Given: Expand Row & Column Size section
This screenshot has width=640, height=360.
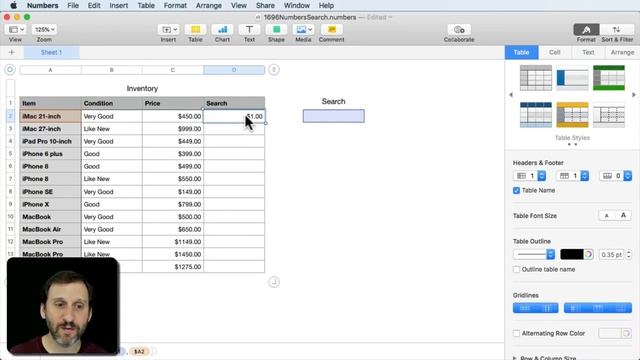Looking at the screenshot, I should (516, 358).
